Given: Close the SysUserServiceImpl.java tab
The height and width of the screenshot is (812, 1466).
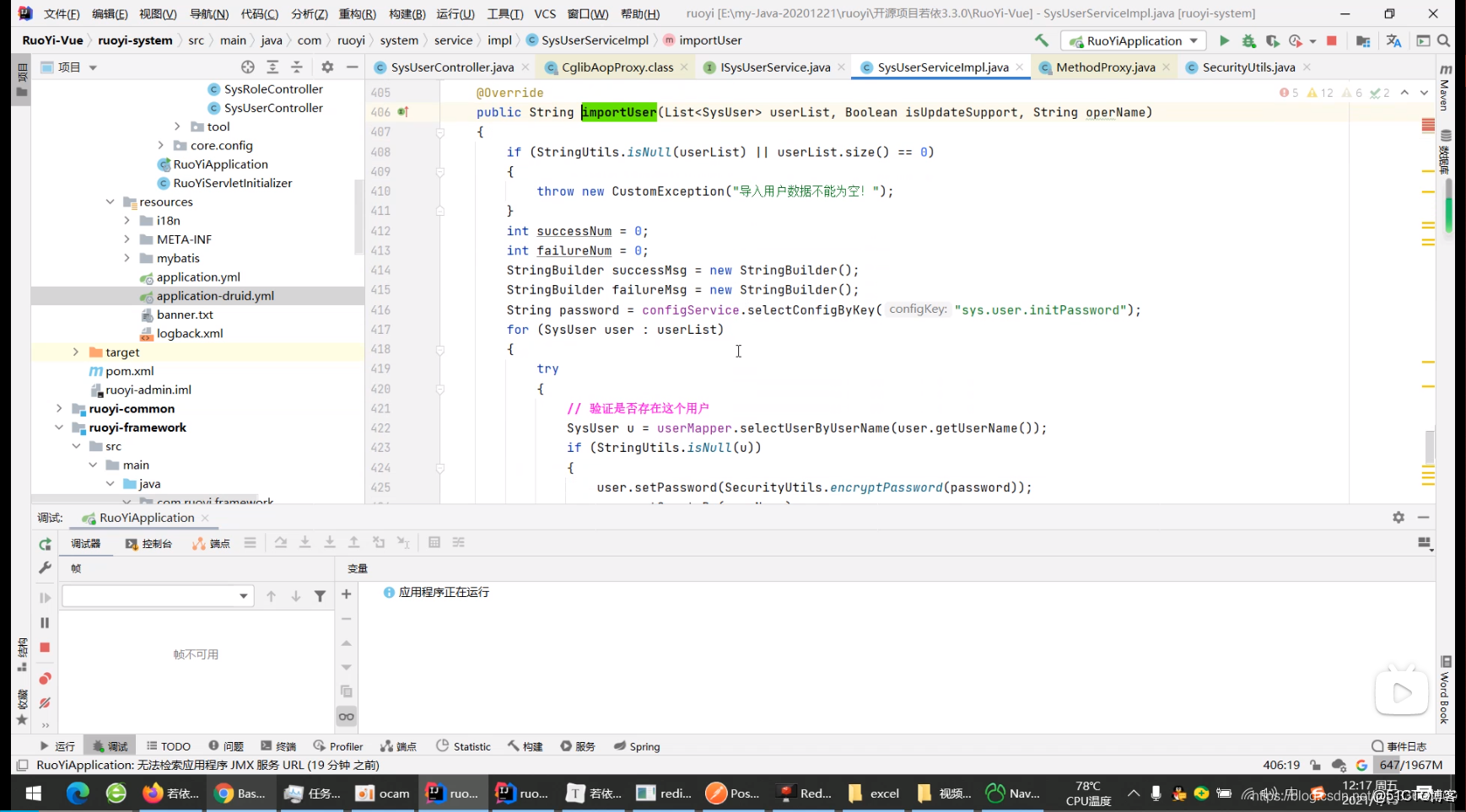Looking at the screenshot, I should click(1020, 67).
